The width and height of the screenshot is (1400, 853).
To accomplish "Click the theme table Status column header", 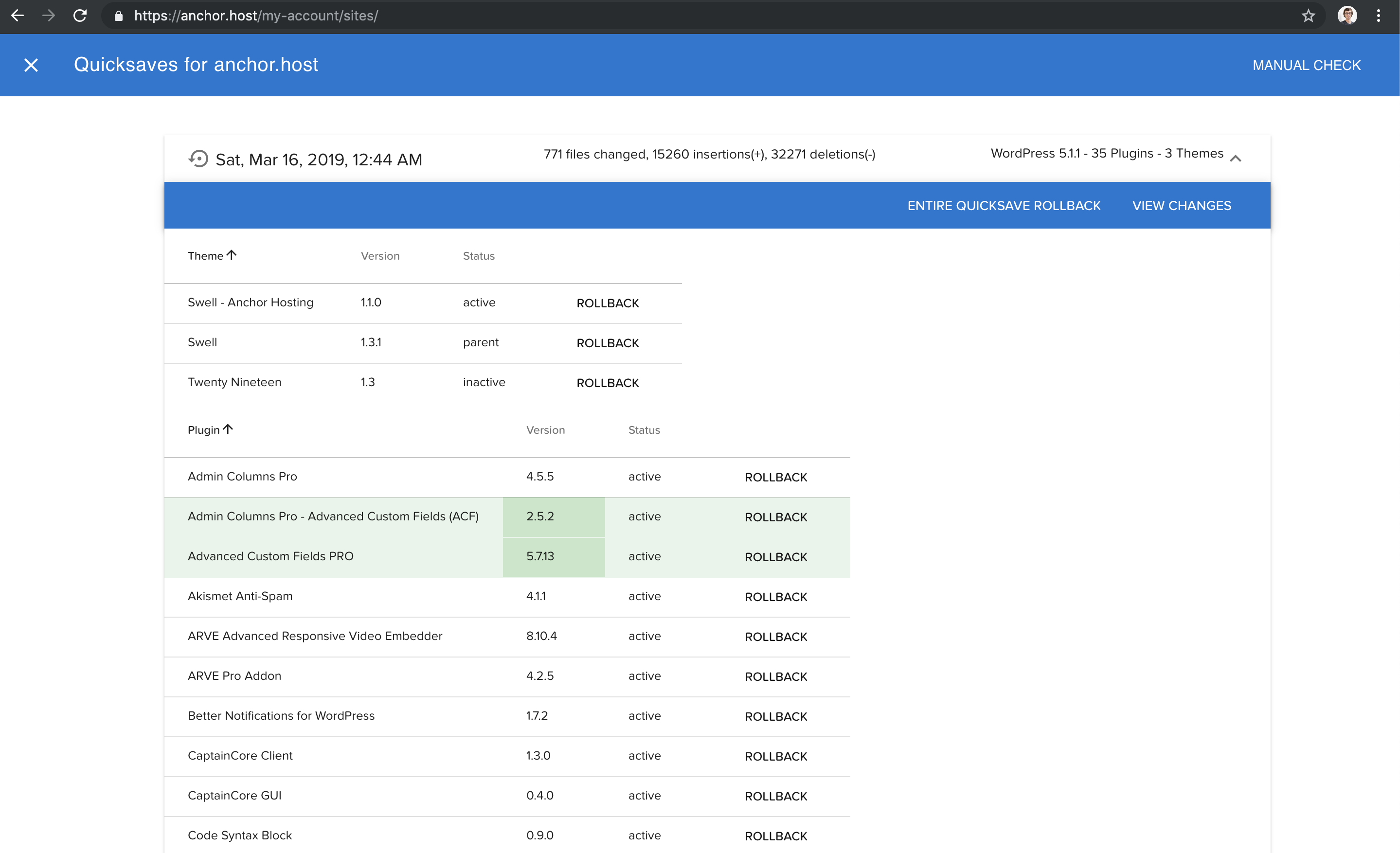I will coord(478,256).
